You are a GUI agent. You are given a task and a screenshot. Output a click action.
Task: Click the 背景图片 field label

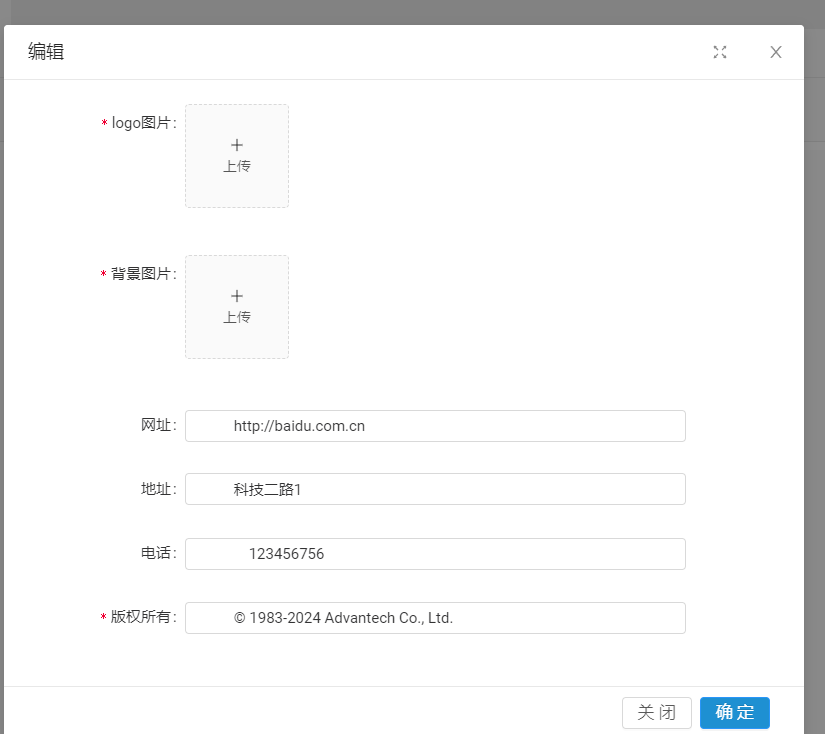pyautogui.click(x=143, y=274)
